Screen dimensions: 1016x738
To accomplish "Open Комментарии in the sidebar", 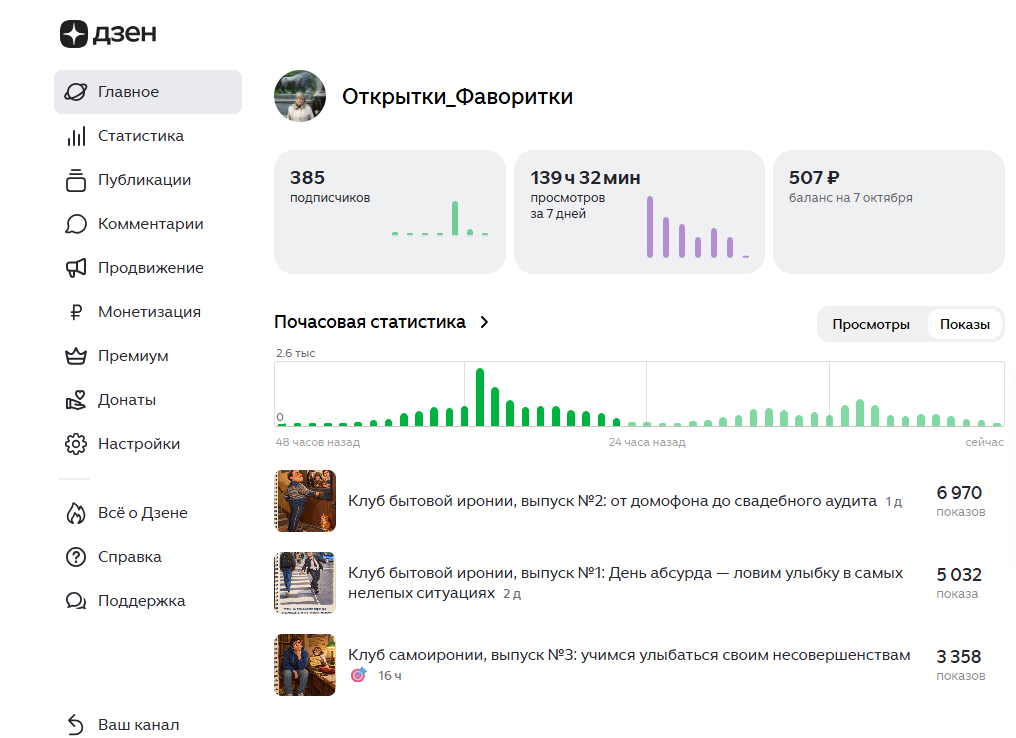I will pos(150,224).
